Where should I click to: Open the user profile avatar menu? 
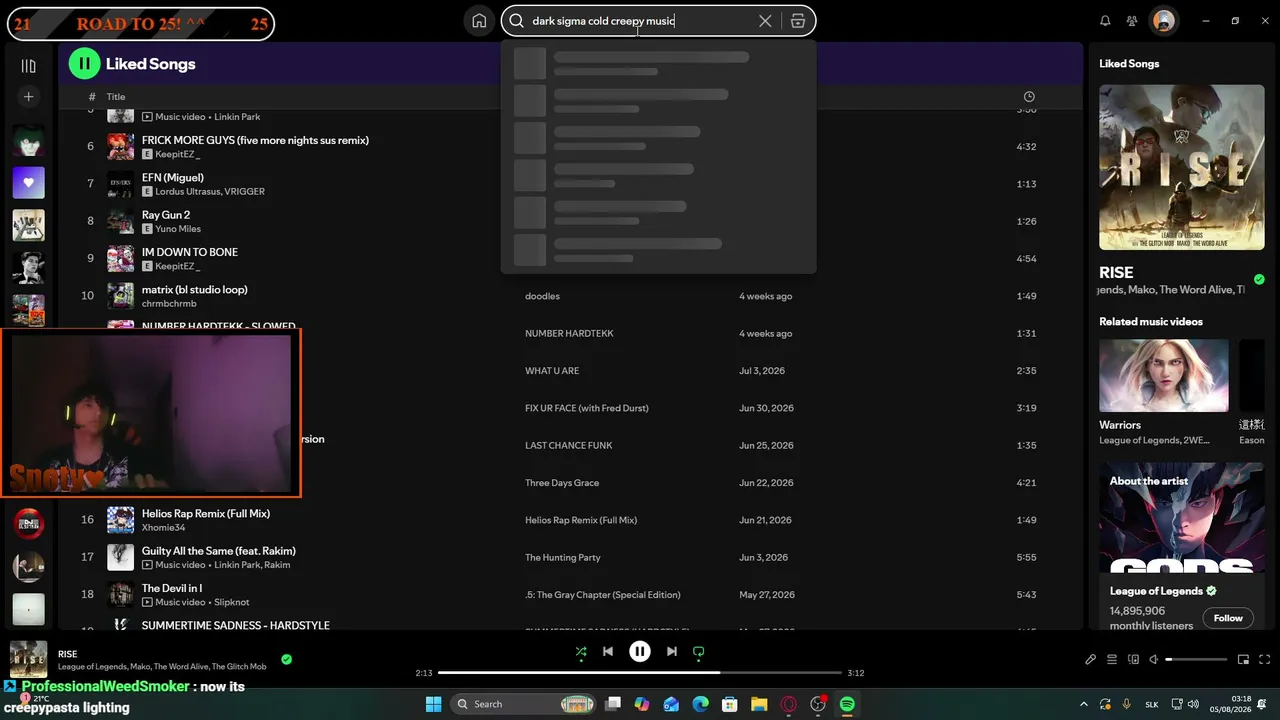click(x=1164, y=21)
